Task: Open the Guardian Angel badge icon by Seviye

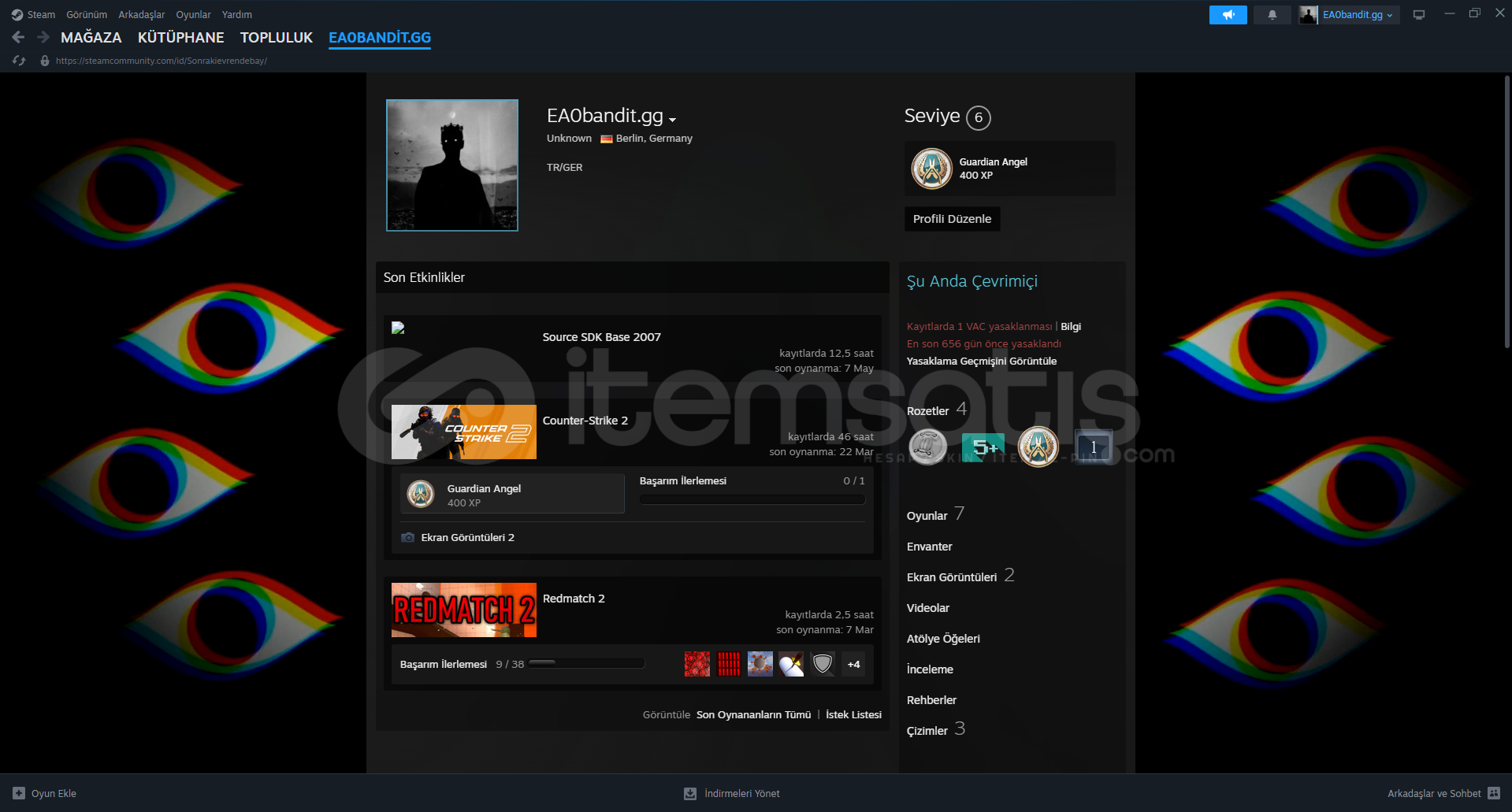Action: [931, 169]
